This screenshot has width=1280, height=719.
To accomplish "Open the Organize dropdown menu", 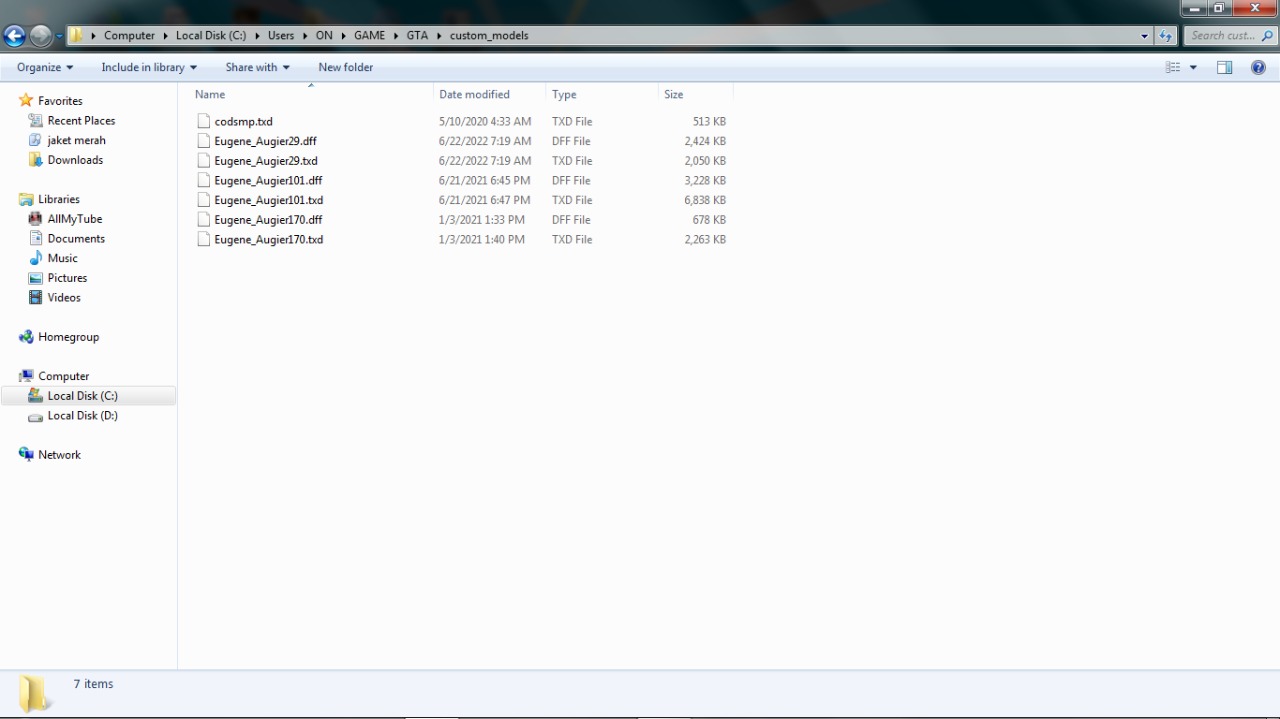I will (x=45, y=67).
